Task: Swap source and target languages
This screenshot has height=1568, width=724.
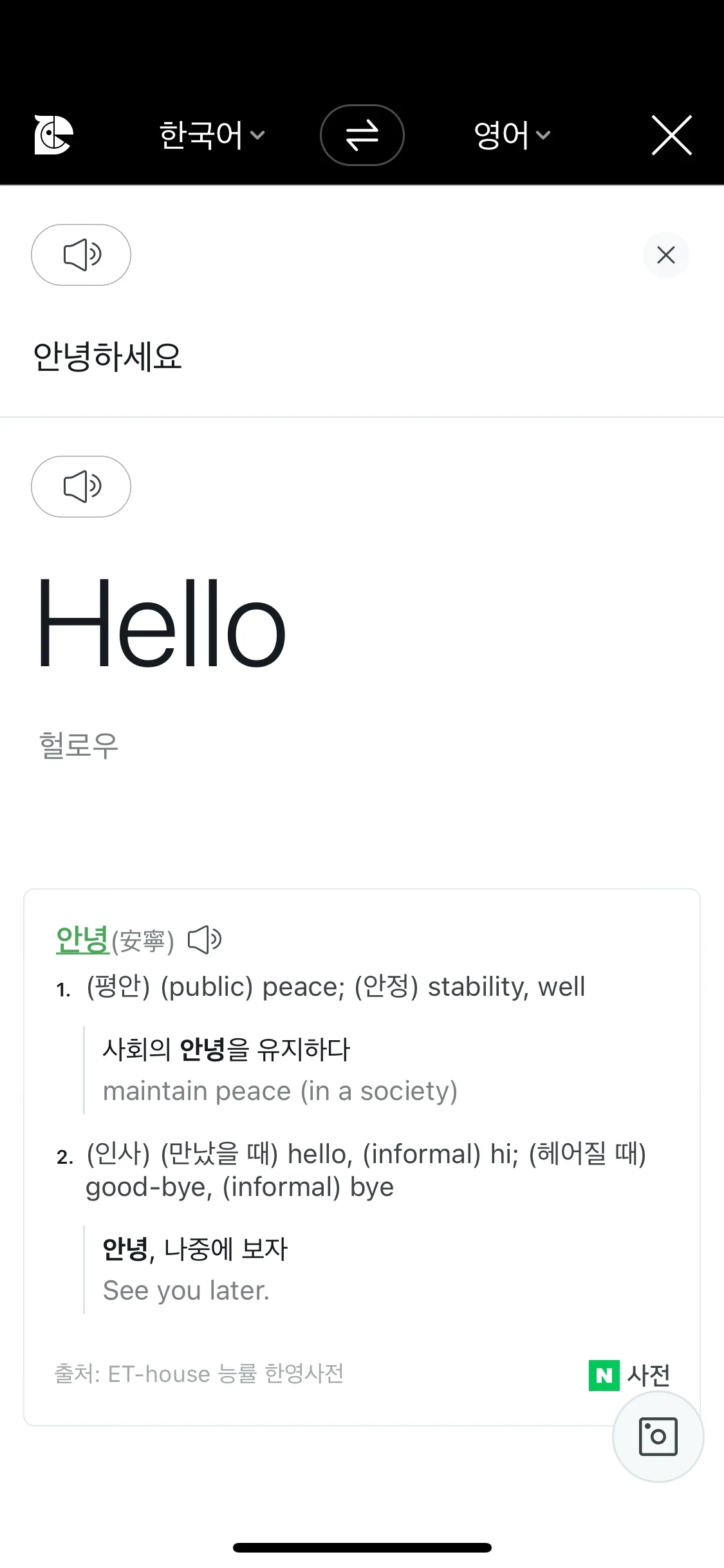Action: coord(362,135)
